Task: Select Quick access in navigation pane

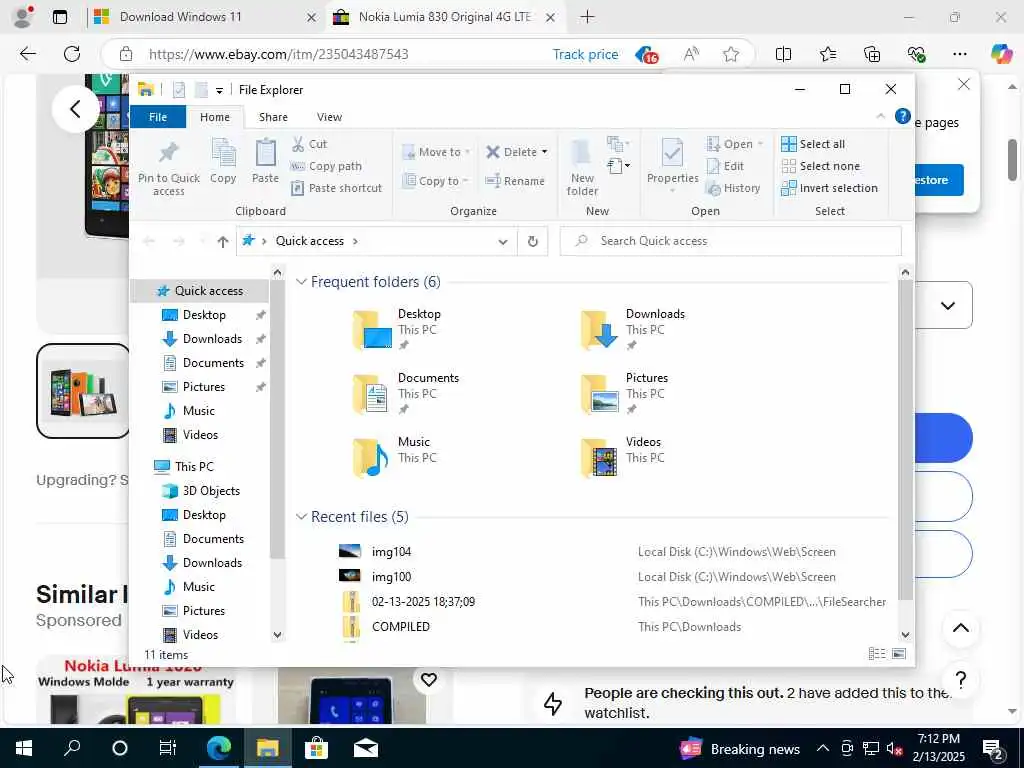Action: coord(201,291)
